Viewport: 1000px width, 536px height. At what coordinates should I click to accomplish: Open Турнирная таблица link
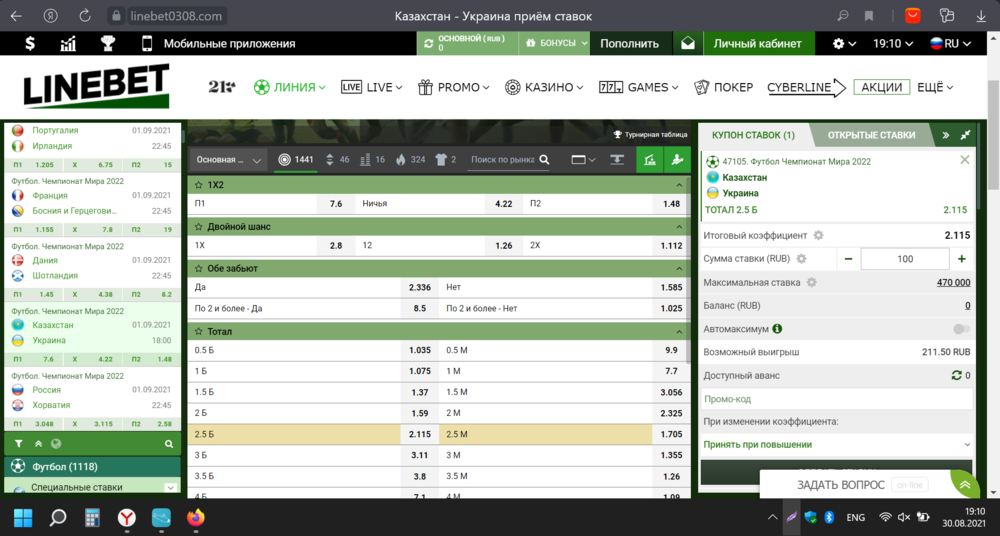(x=651, y=135)
